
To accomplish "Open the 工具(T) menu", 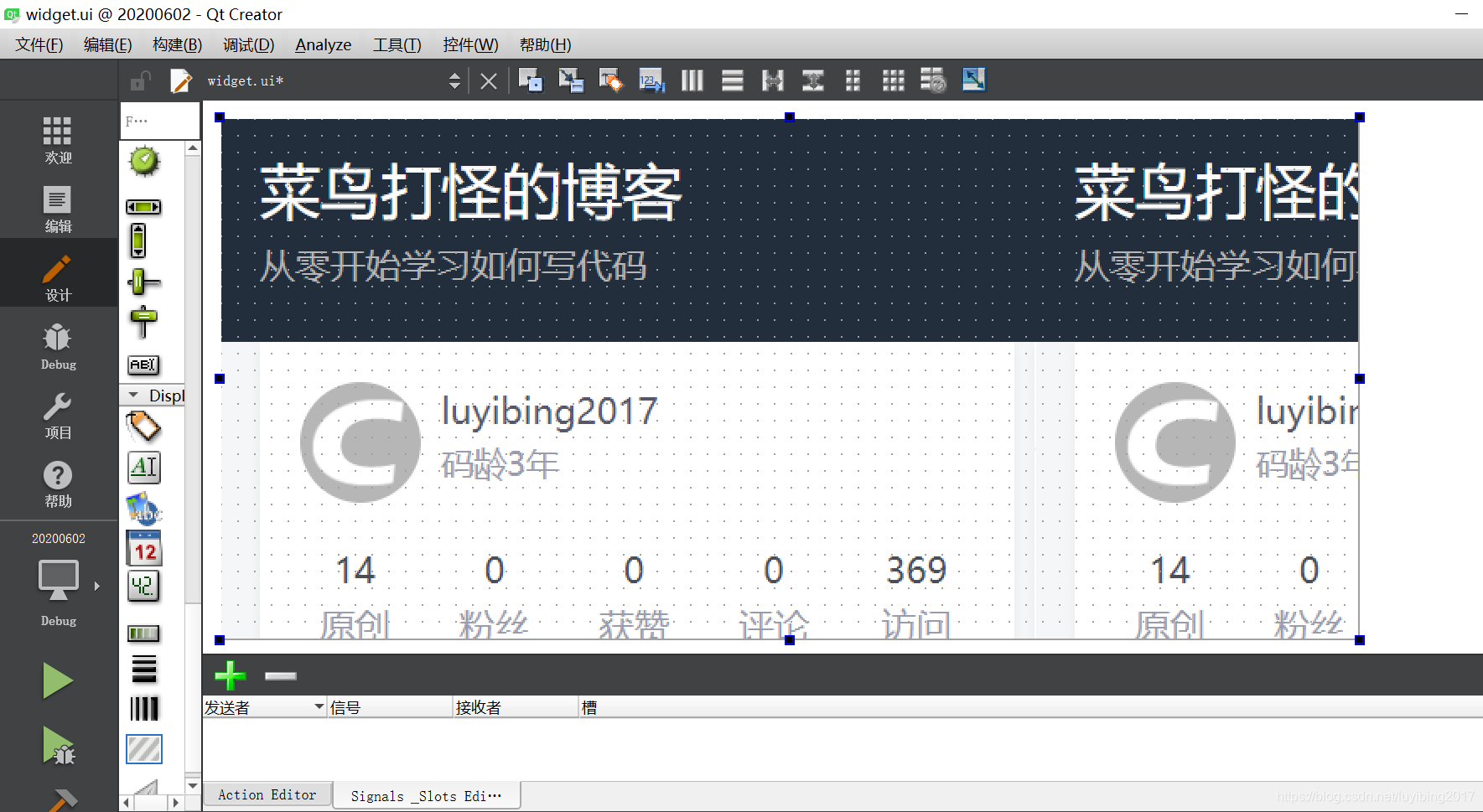I will pos(397,44).
